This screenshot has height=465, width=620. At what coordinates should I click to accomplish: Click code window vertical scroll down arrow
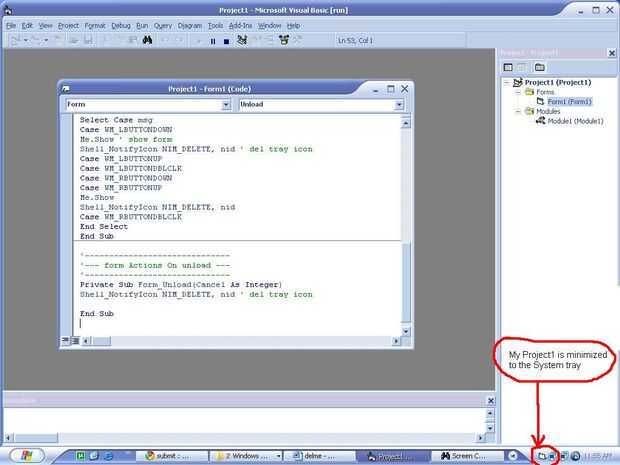point(406,331)
